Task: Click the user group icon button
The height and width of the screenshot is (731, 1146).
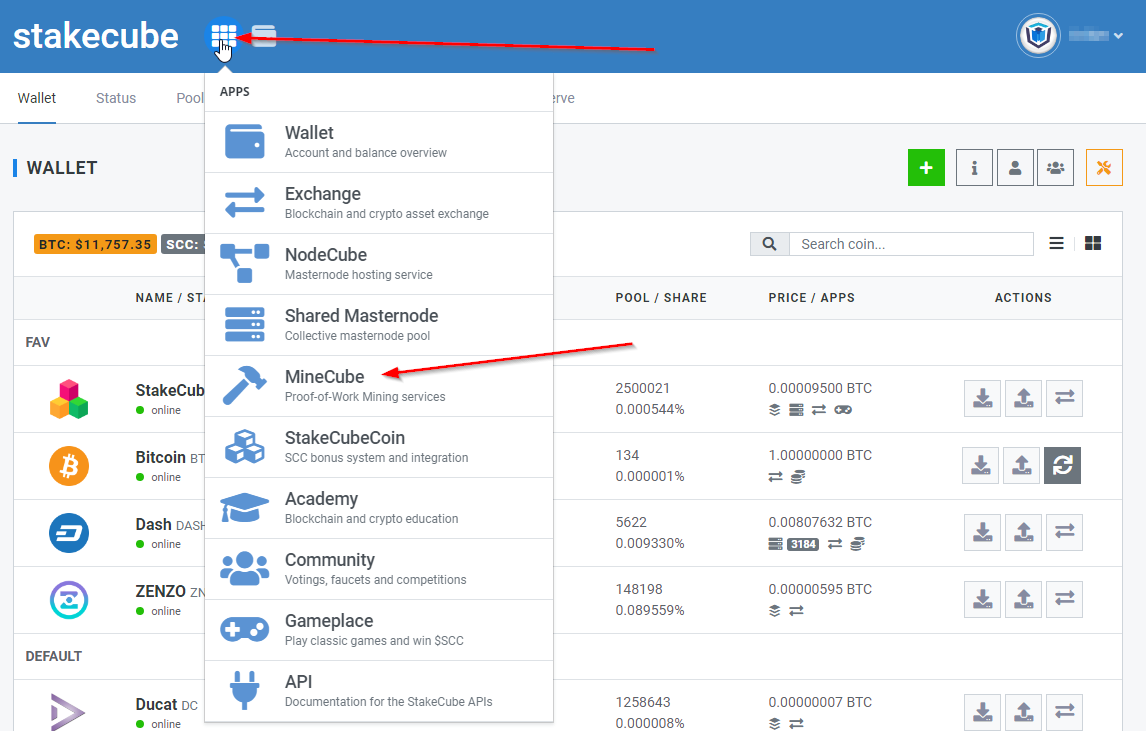Action: coord(1055,167)
